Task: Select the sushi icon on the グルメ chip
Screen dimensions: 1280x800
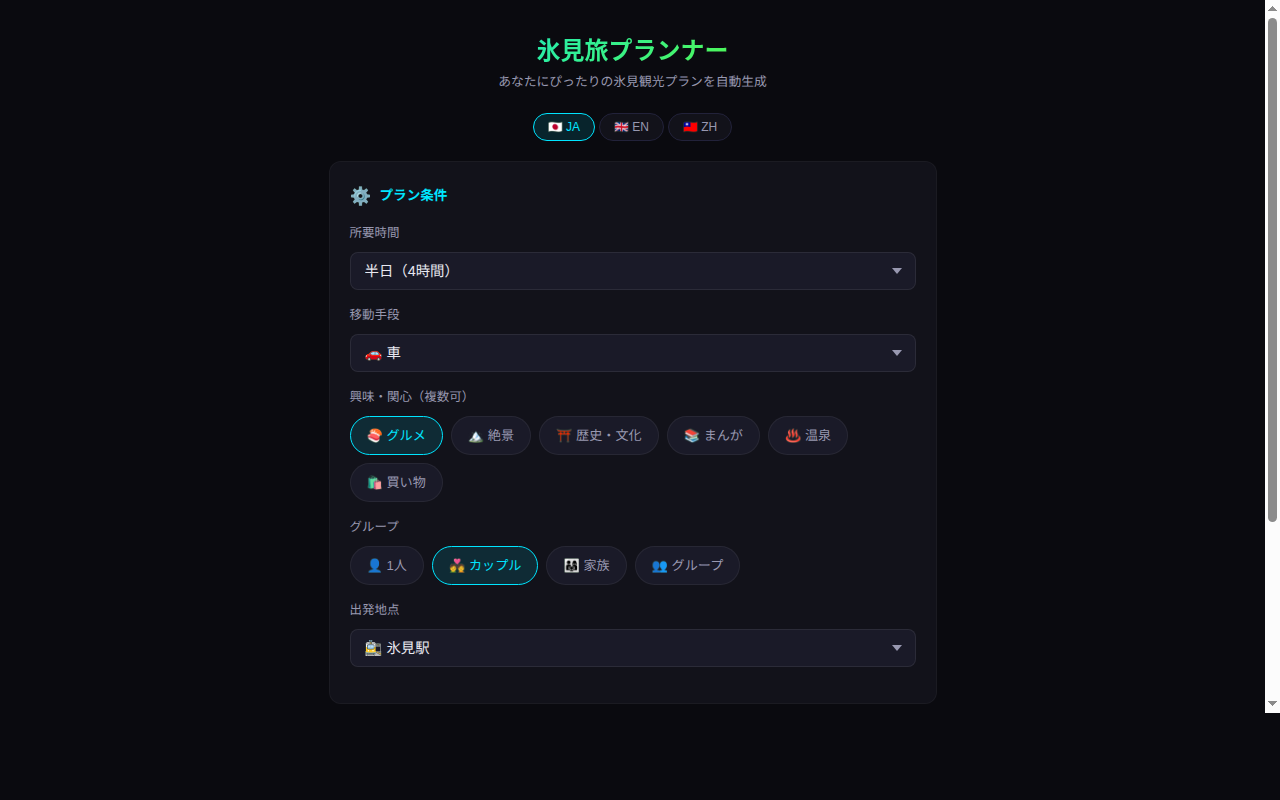Action: tap(373, 435)
